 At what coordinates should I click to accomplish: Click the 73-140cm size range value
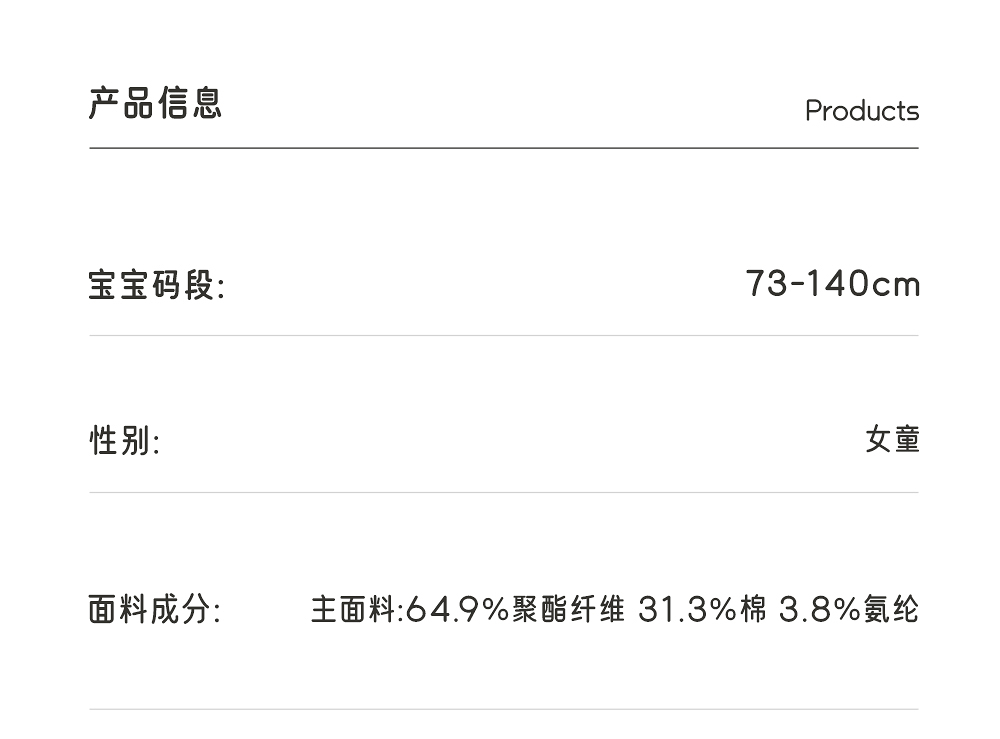pos(832,285)
